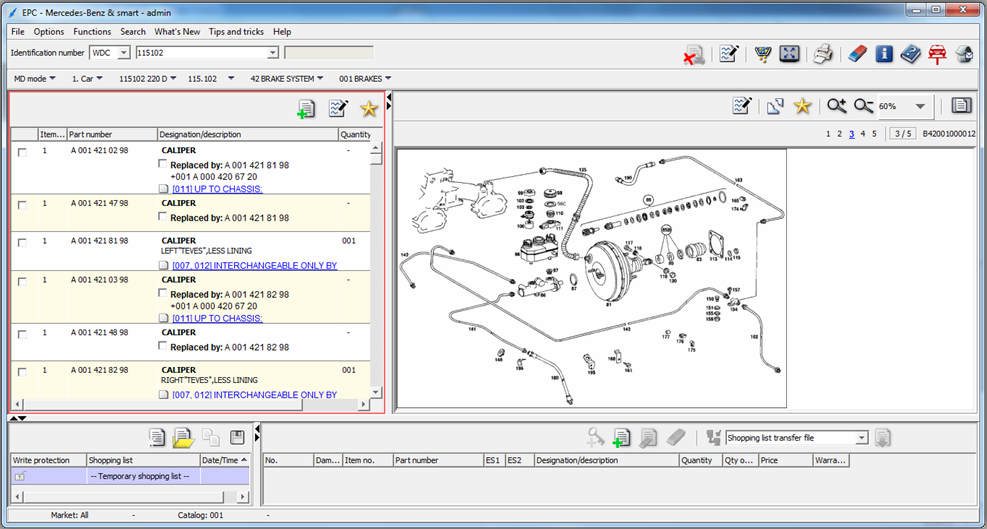Open first [011] UP TO CHASSIS link
Image resolution: width=987 pixels, height=529 pixels.
coord(217,189)
